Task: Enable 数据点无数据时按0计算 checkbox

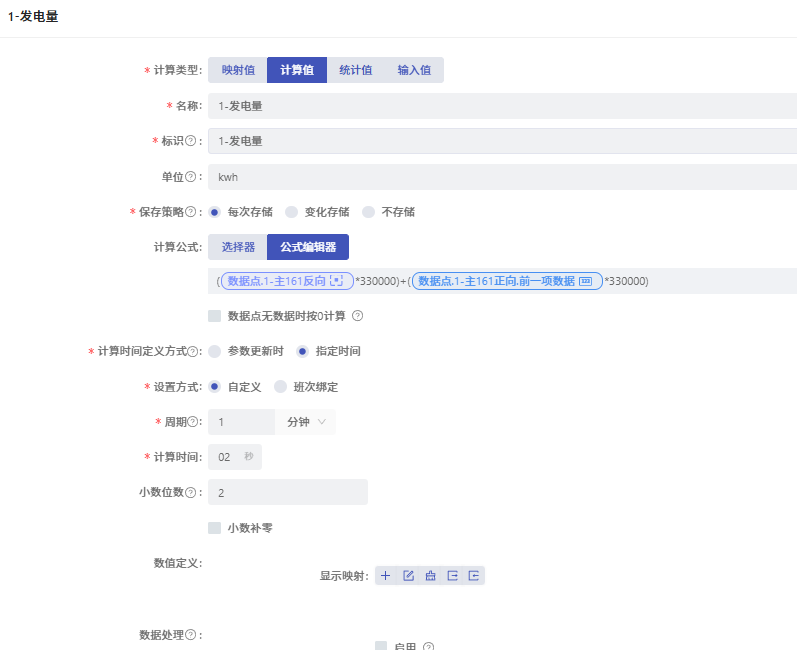Action: pos(214,316)
